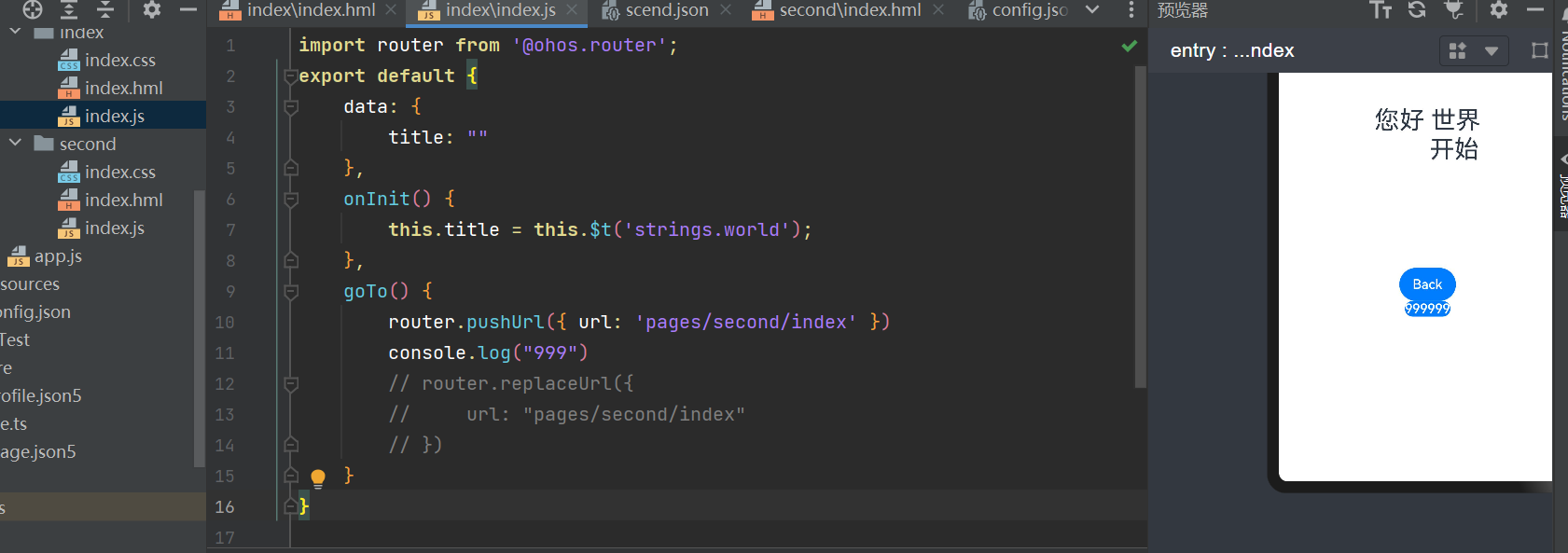Open the editor tabs more options menu
This screenshot has height=553, width=1568.
tap(1131, 10)
